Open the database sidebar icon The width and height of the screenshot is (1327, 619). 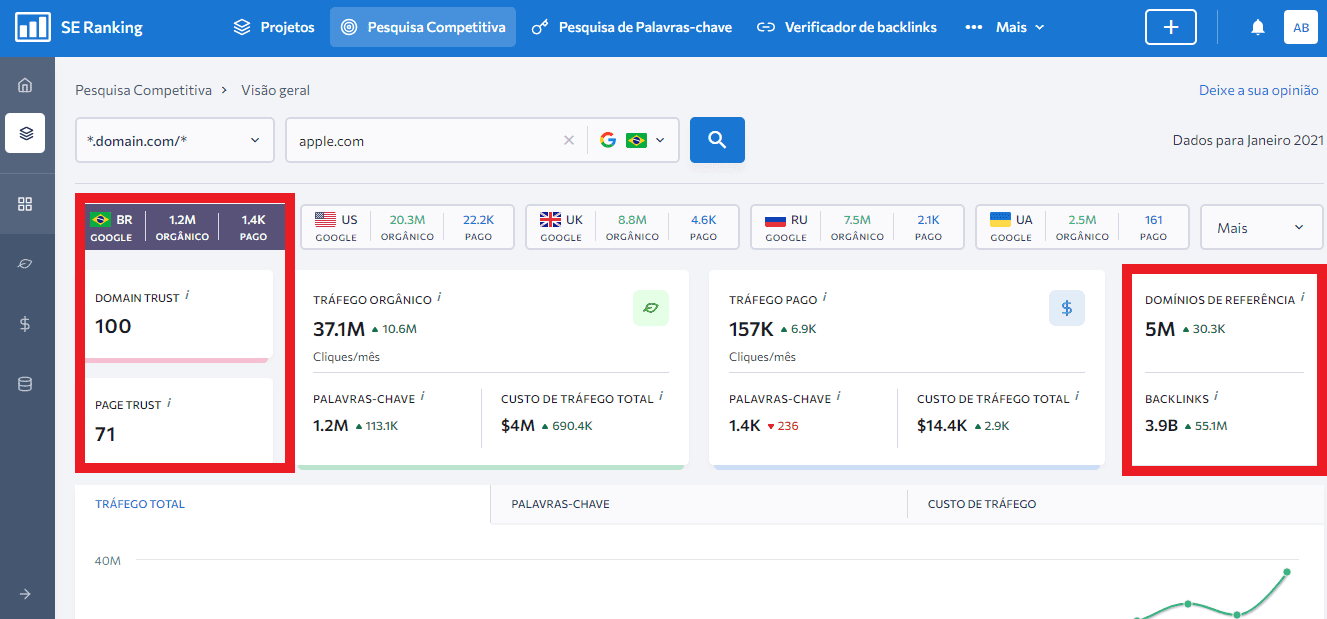[x=25, y=384]
